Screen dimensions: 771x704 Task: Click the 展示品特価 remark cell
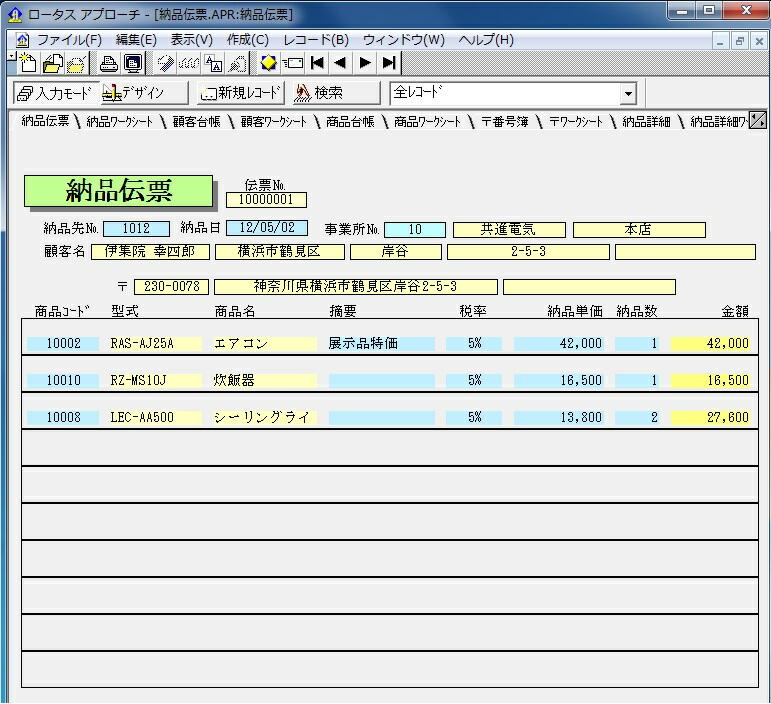coord(381,343)
